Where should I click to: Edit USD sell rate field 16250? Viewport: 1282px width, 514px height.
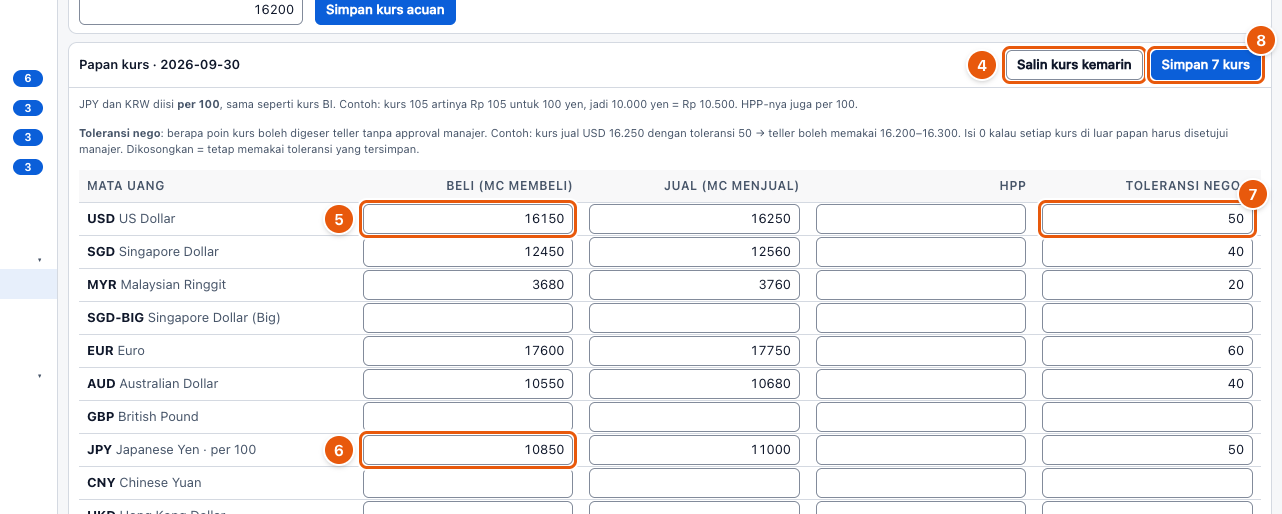click(x=694, y=219)
